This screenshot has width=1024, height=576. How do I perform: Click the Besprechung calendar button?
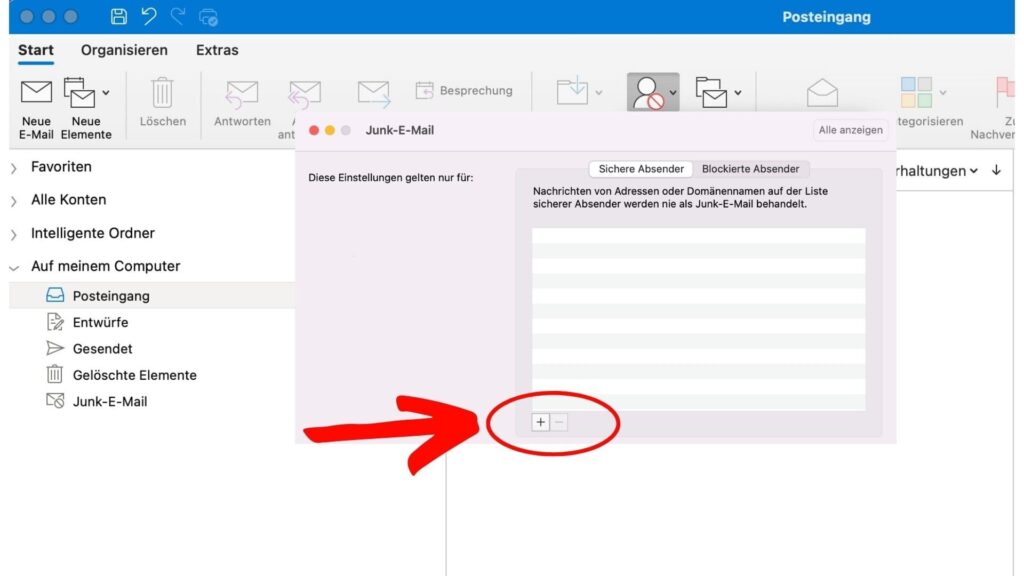click(x=464, y=91)
